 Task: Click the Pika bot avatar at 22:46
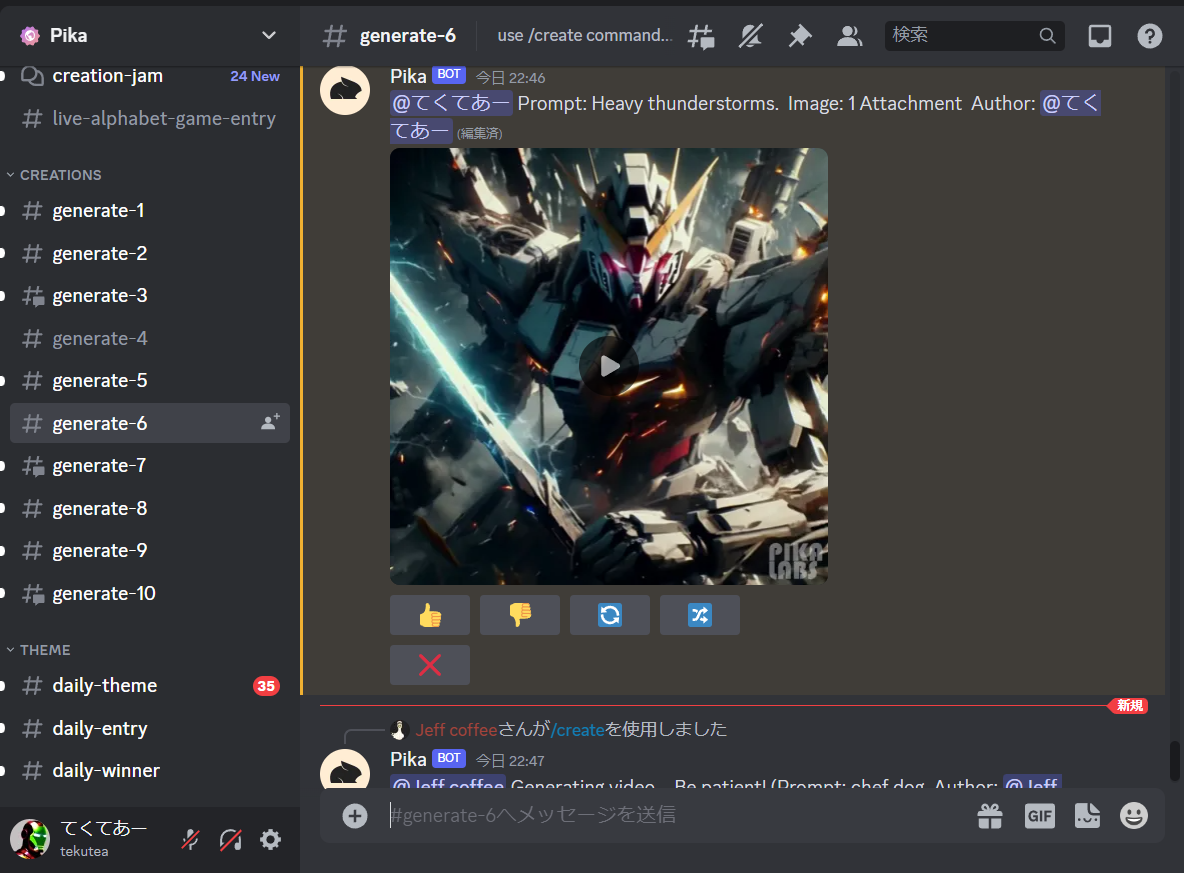coord(345,90)
